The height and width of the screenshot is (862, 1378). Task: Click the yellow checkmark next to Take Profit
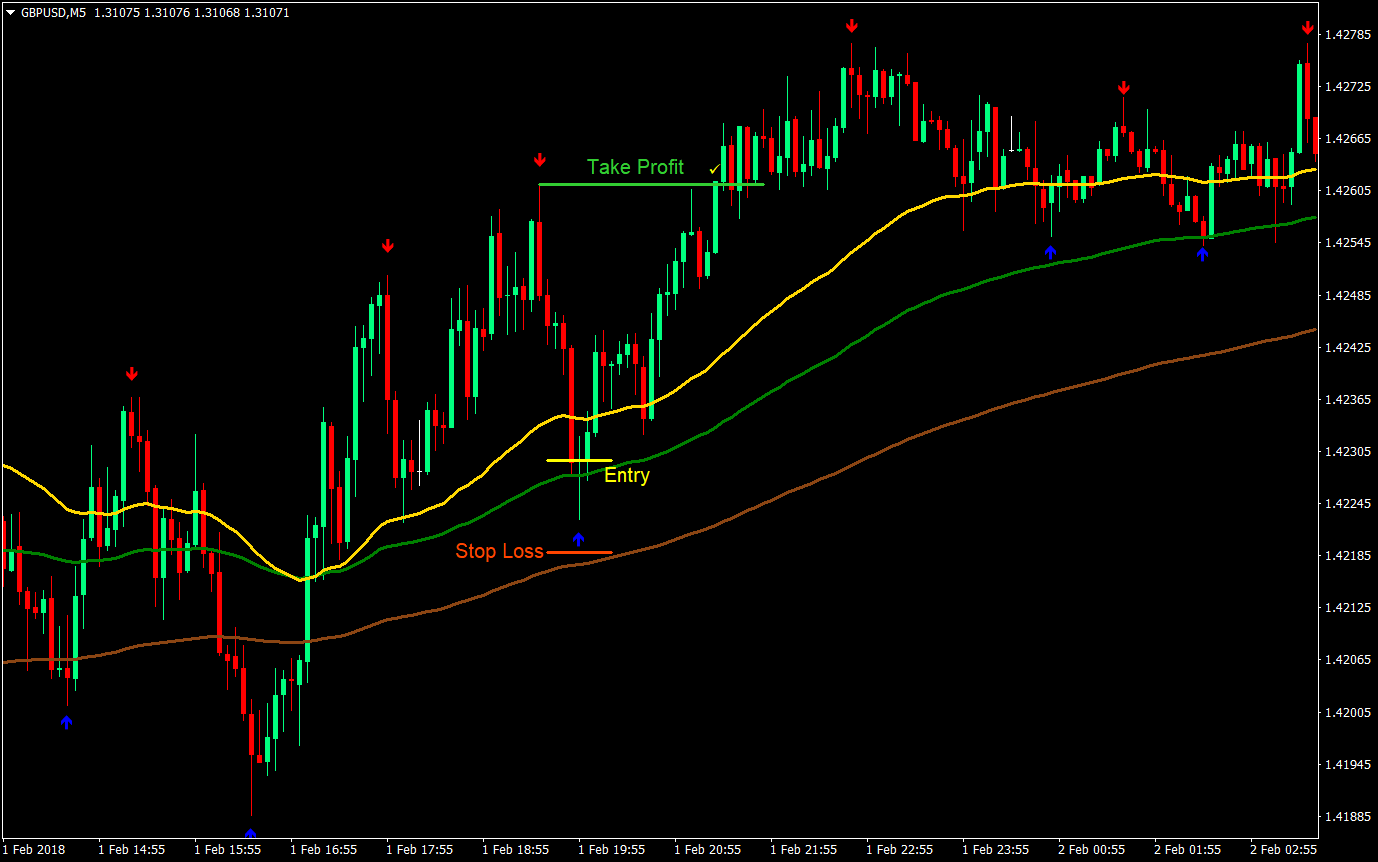[x=714, y=169]
